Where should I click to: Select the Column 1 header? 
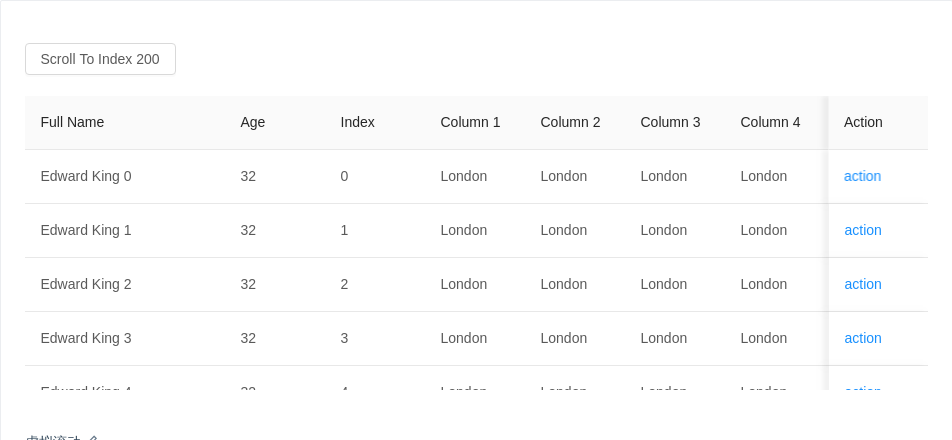470,122
